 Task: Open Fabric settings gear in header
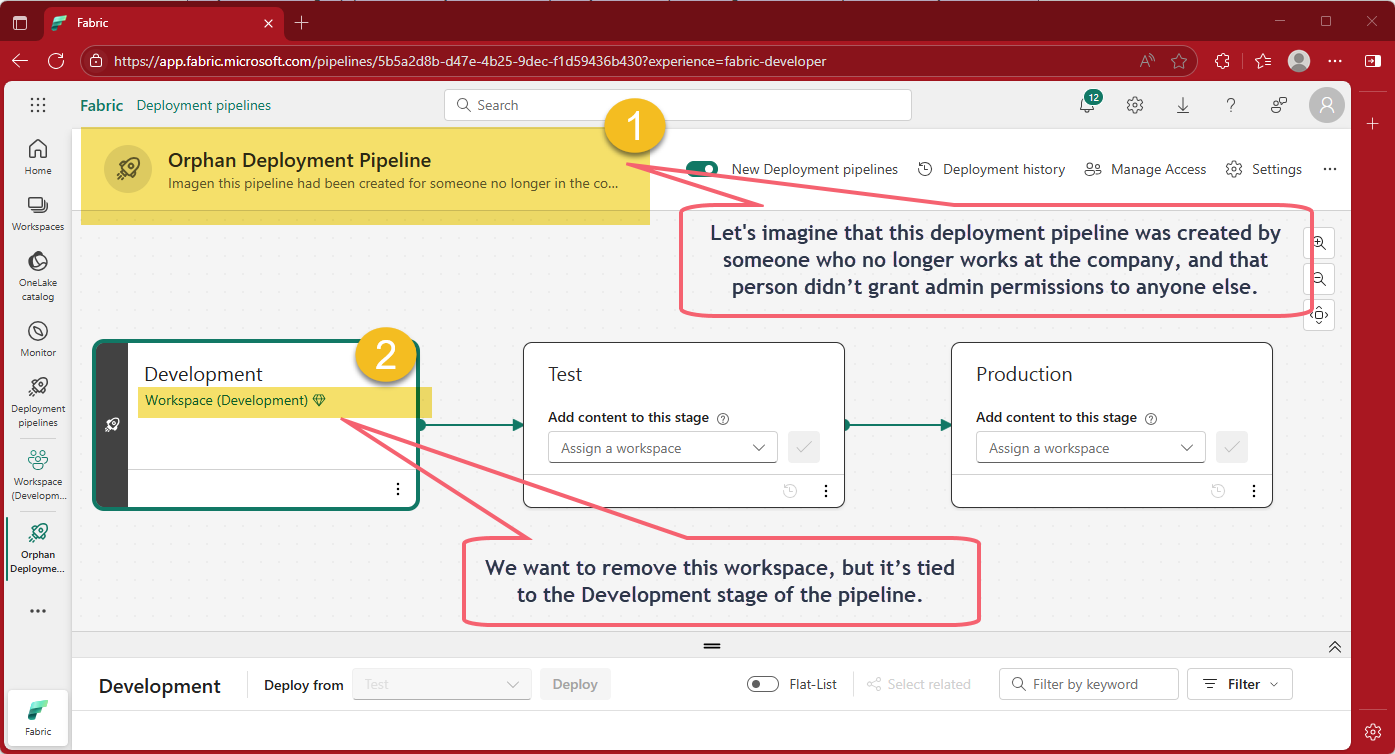point(1135,105)
